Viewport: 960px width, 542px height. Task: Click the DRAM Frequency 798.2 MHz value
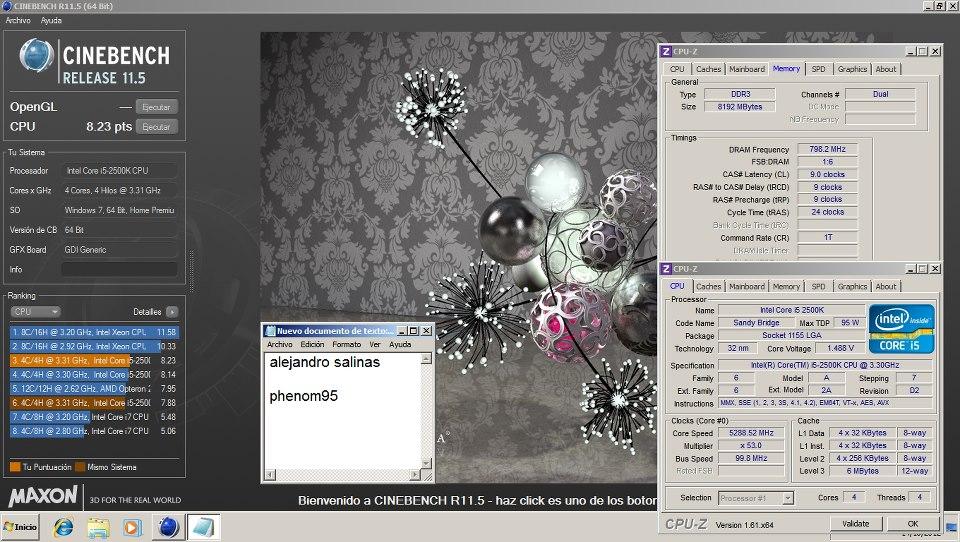click(x=827, y=149)
